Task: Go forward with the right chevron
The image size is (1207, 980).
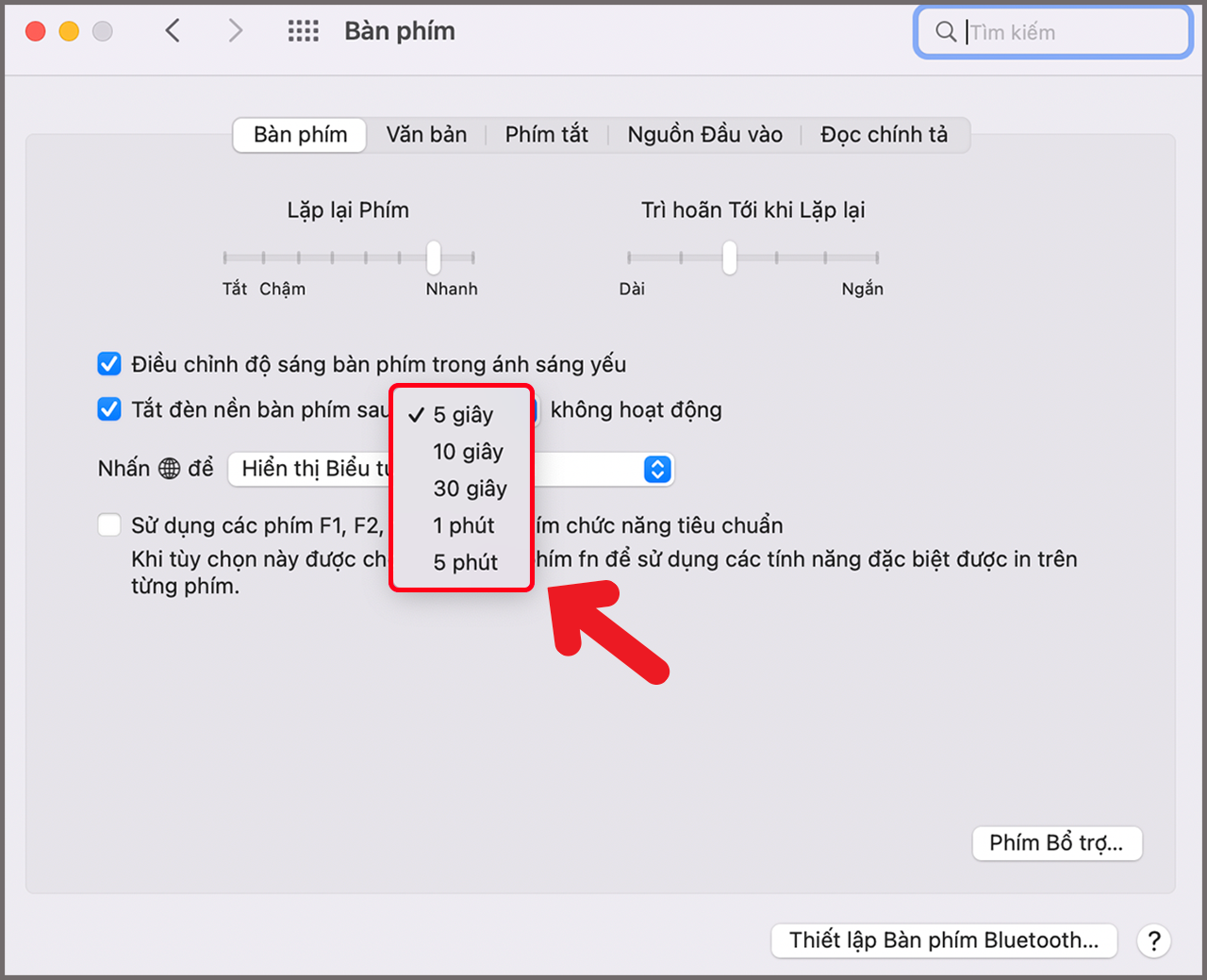Action: click(x=236, y=31)
